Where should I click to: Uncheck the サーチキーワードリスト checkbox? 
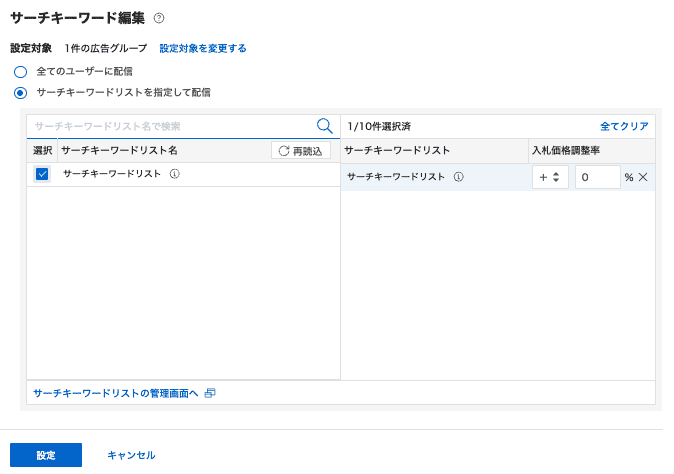[42, 174]
